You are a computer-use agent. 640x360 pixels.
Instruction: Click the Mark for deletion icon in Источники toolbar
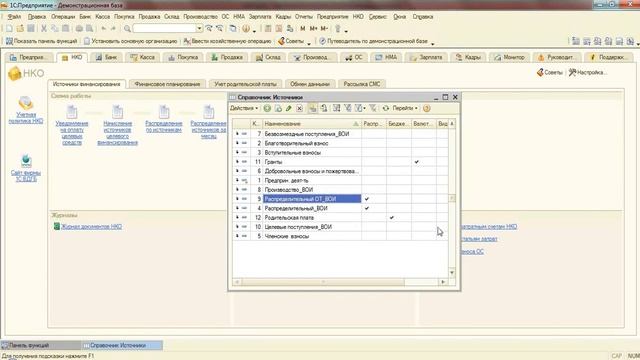[299, 108]
